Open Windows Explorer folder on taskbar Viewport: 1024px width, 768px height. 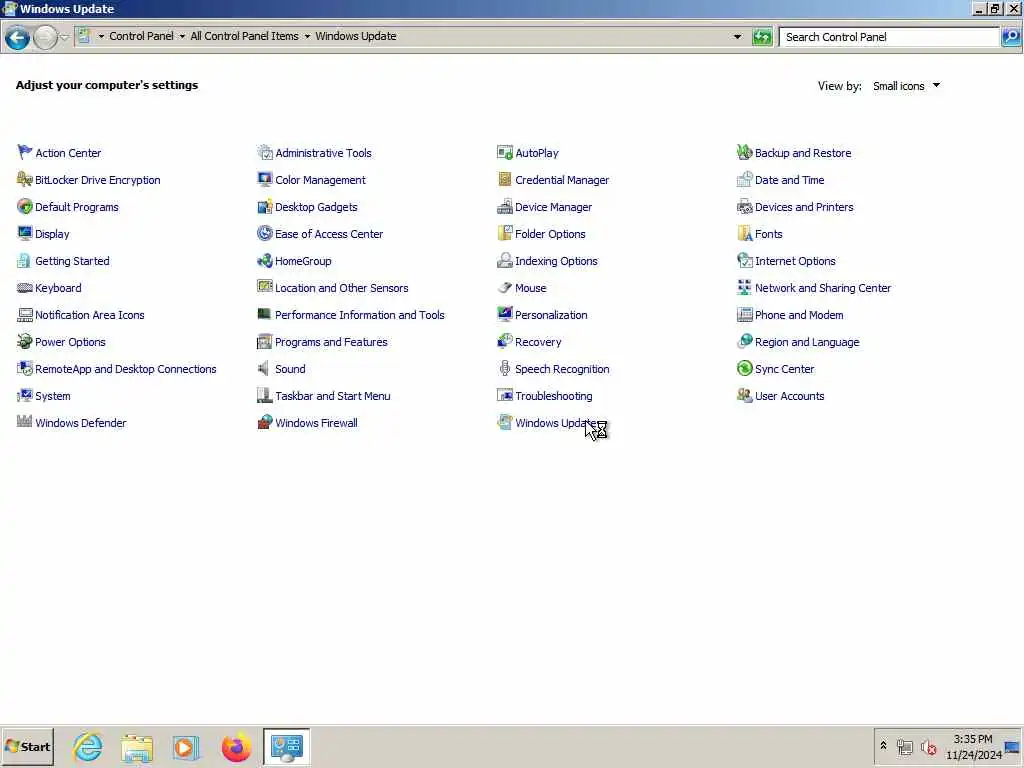click(137, 747)
